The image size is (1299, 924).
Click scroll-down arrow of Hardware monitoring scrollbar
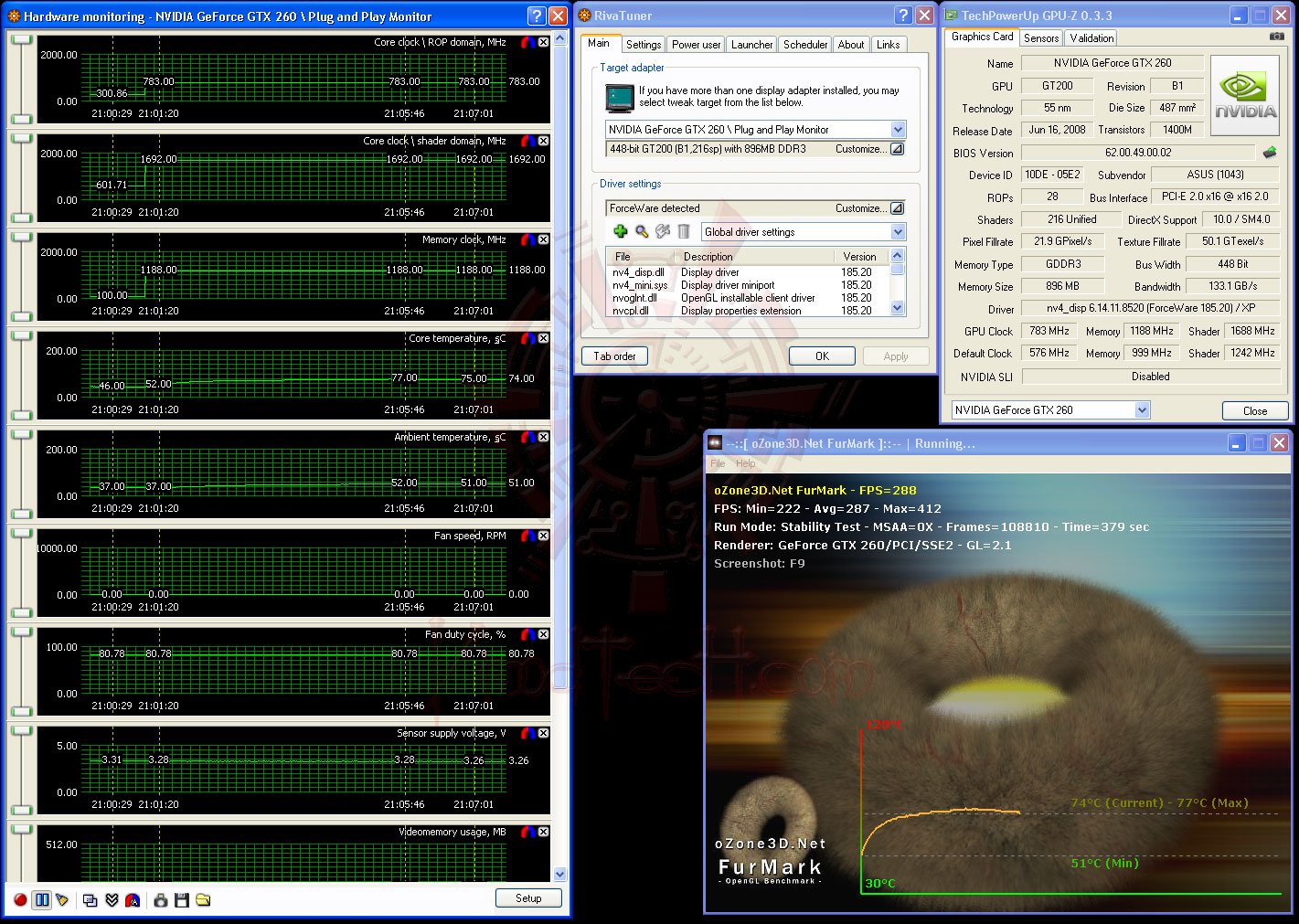pos(560,875)
